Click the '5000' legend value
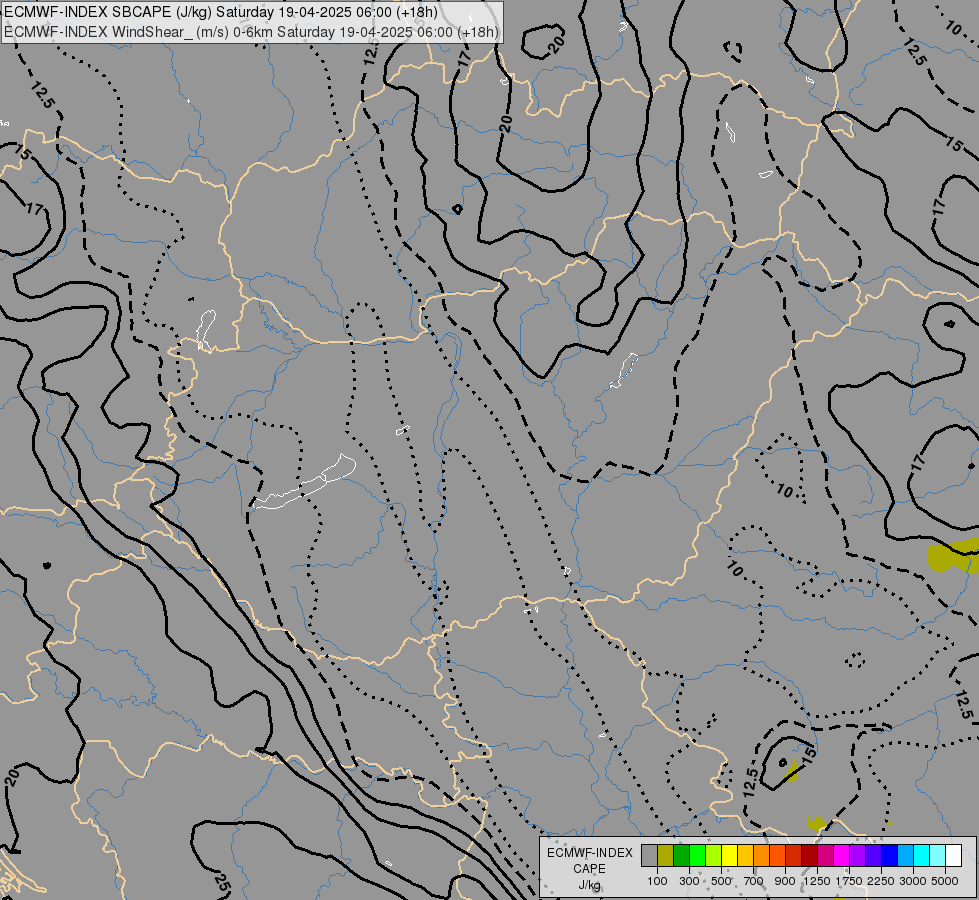 tap(945, 881)
